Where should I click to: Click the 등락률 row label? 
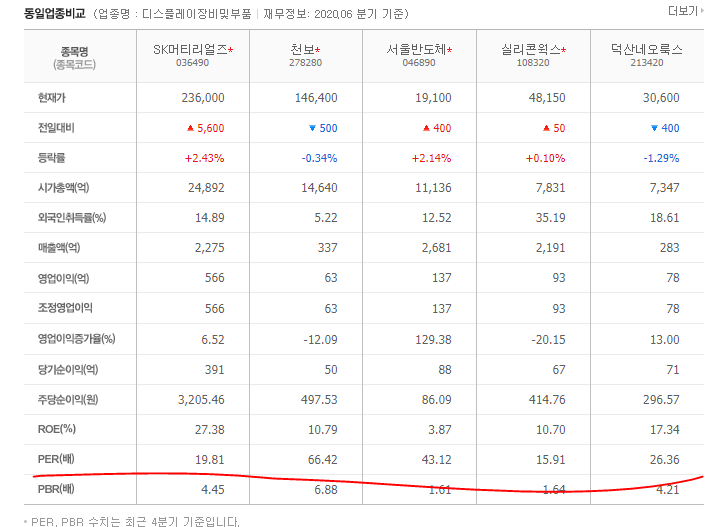(52, 158)
